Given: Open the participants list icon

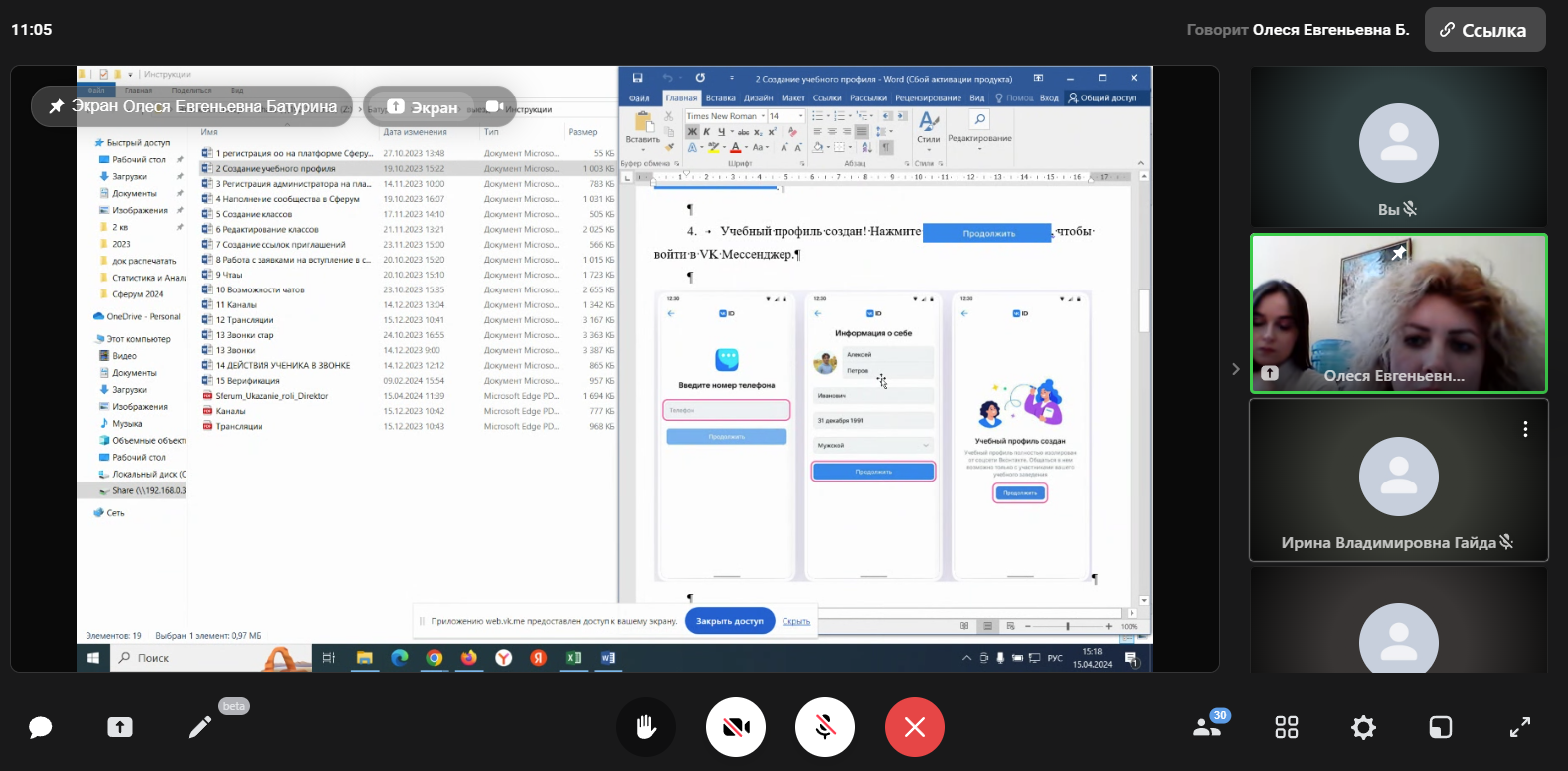Looking at the screenshot, I should coord(1208,727).
